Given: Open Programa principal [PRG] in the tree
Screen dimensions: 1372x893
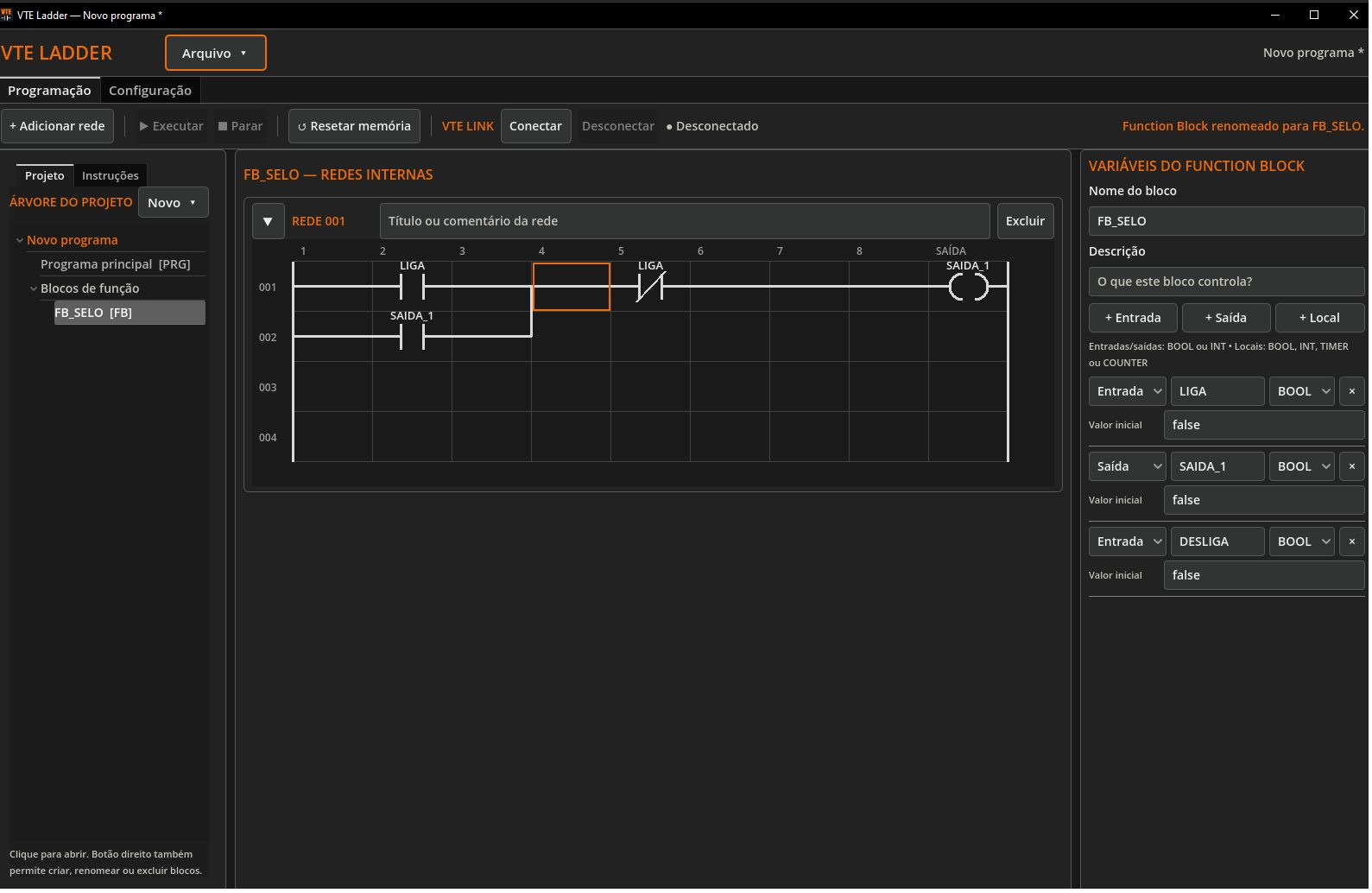Looking at the screenshot, I should [x=115, y=264].
